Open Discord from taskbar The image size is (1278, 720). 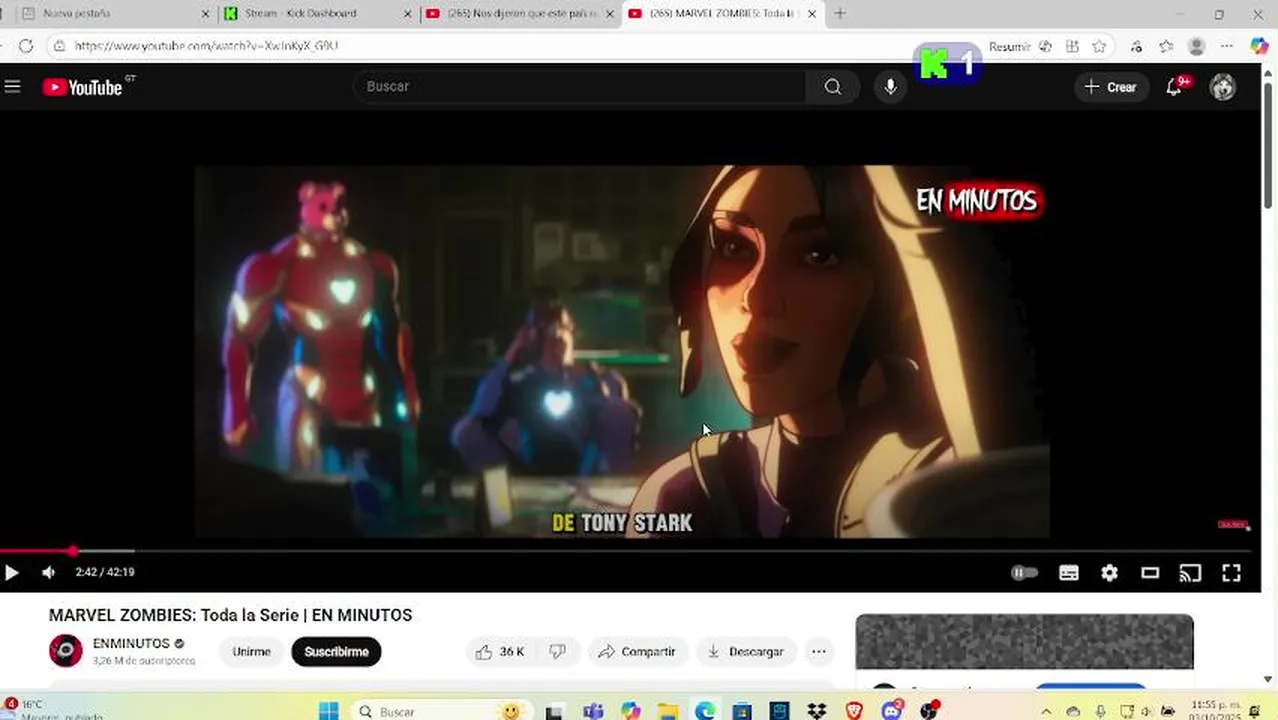pos(892,711)
